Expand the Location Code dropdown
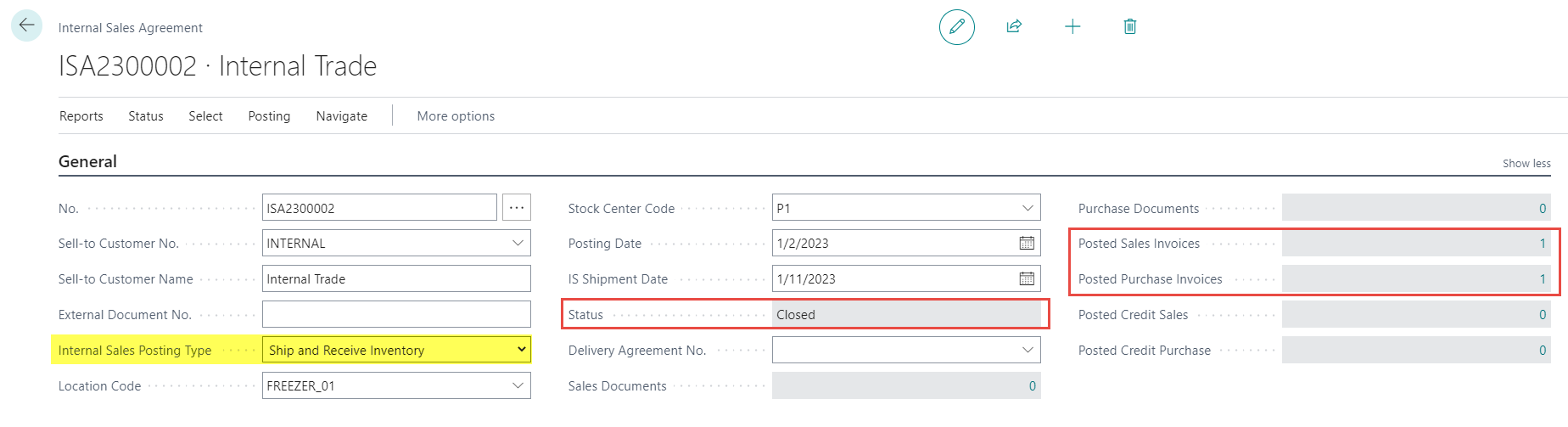 point(518,385)
